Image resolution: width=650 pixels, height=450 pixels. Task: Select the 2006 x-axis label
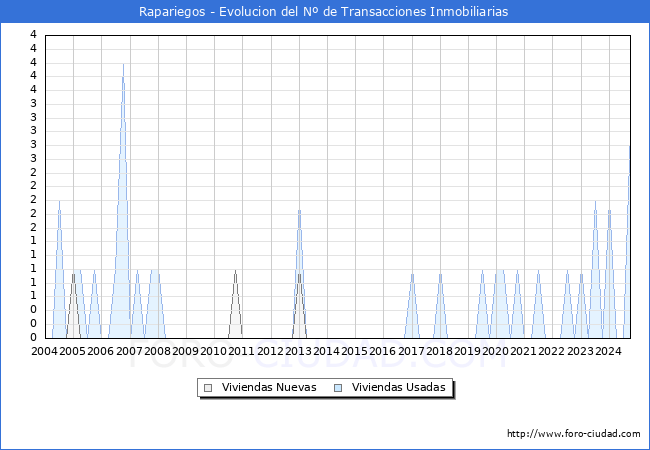[100, 351]
